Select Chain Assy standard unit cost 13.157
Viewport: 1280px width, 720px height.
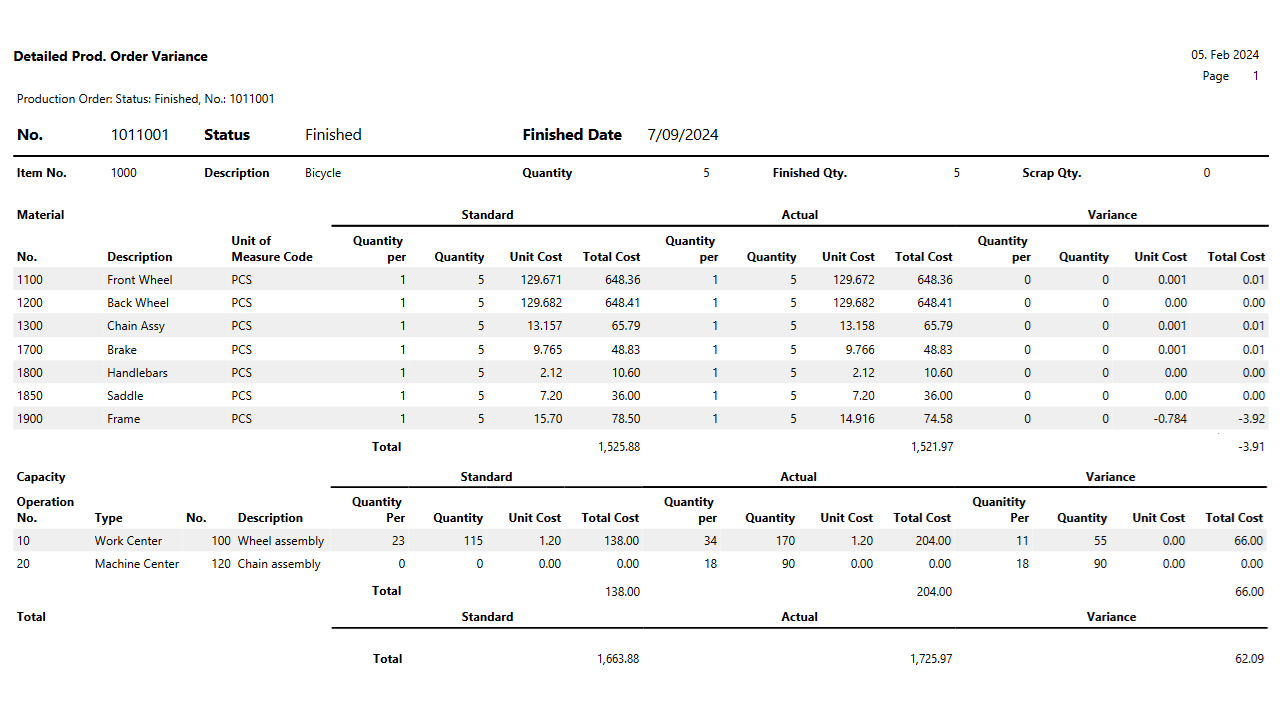(546, 326)
